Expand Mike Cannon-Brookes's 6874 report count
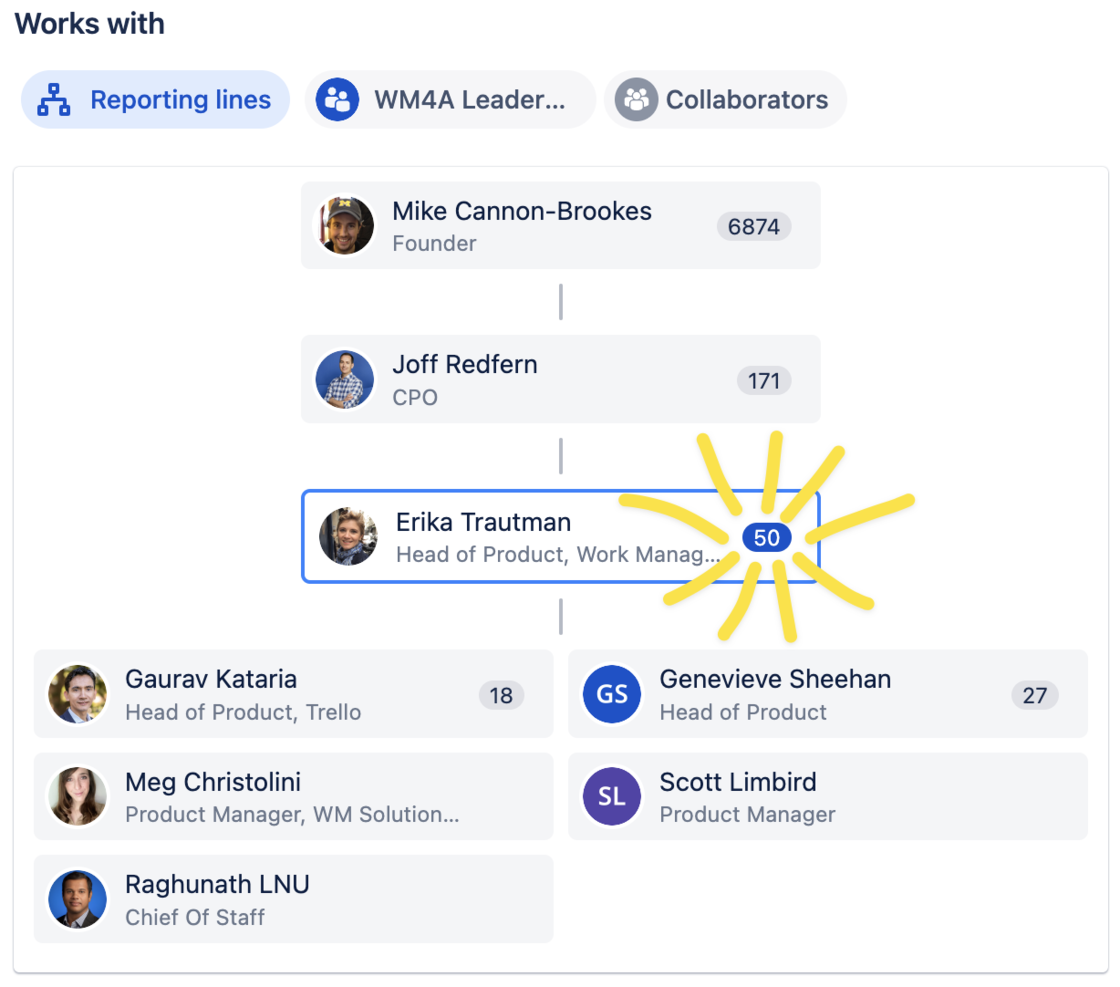The height and width of the screenshot is (987, 1120). [x=754, y=226]
